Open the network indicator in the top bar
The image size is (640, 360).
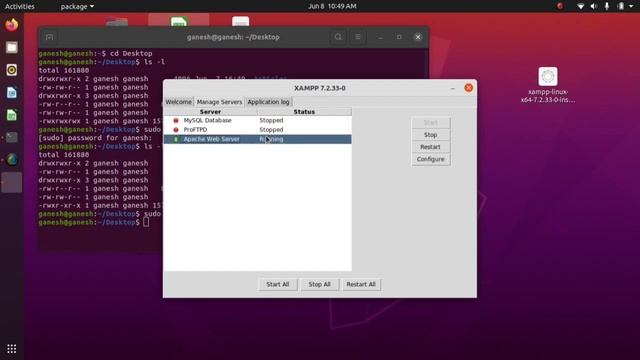point(580,6)
